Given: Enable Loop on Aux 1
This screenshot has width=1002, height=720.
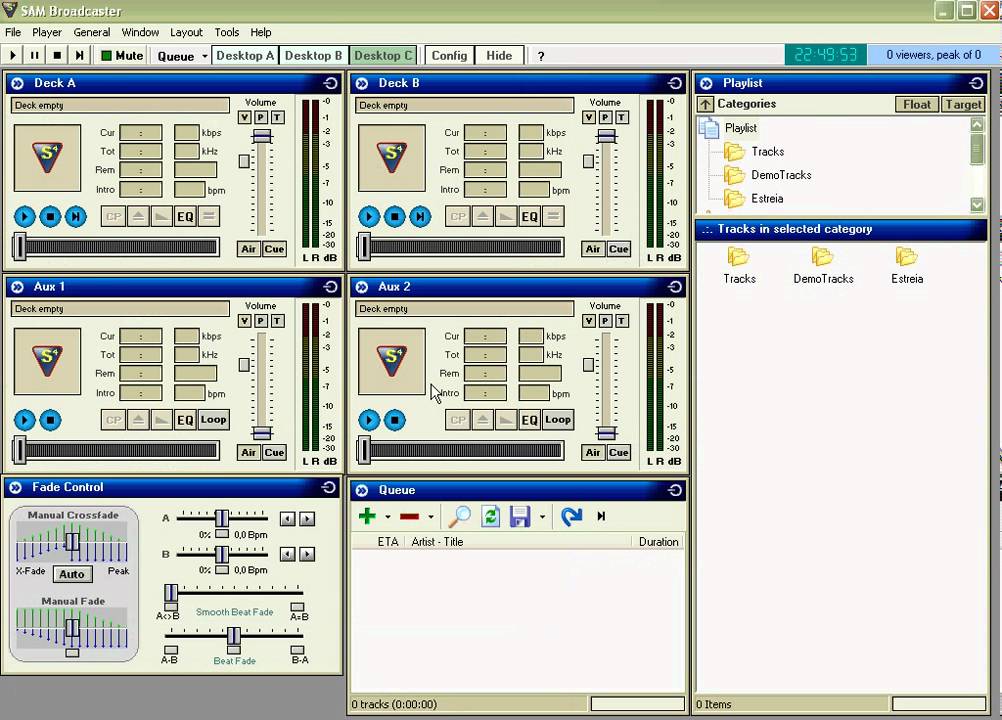Looking at the screenshot, I should coord(213,420).
